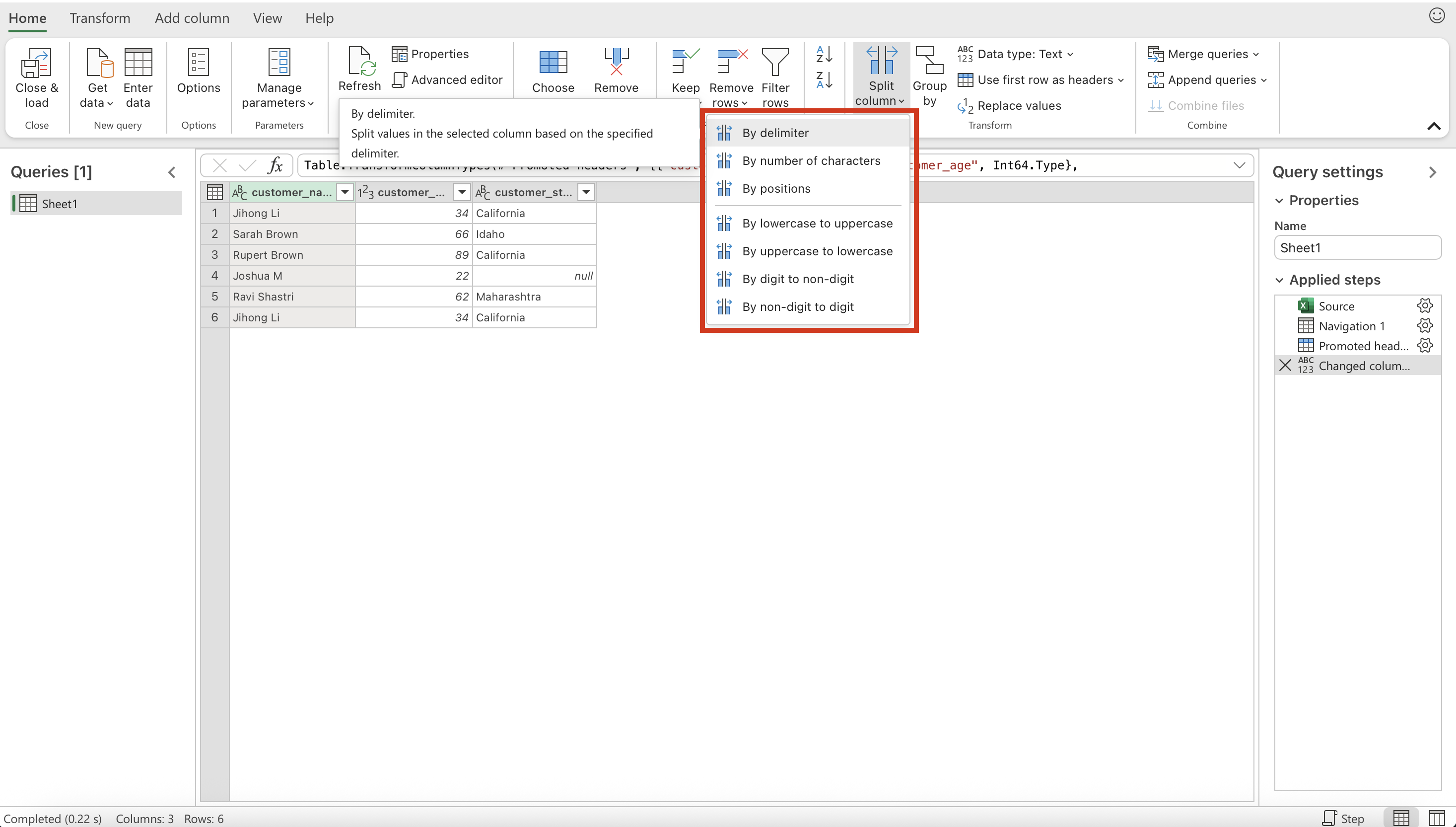Select By number of characters option
This screenshot has height=827, width=1456.
(811, 161)
